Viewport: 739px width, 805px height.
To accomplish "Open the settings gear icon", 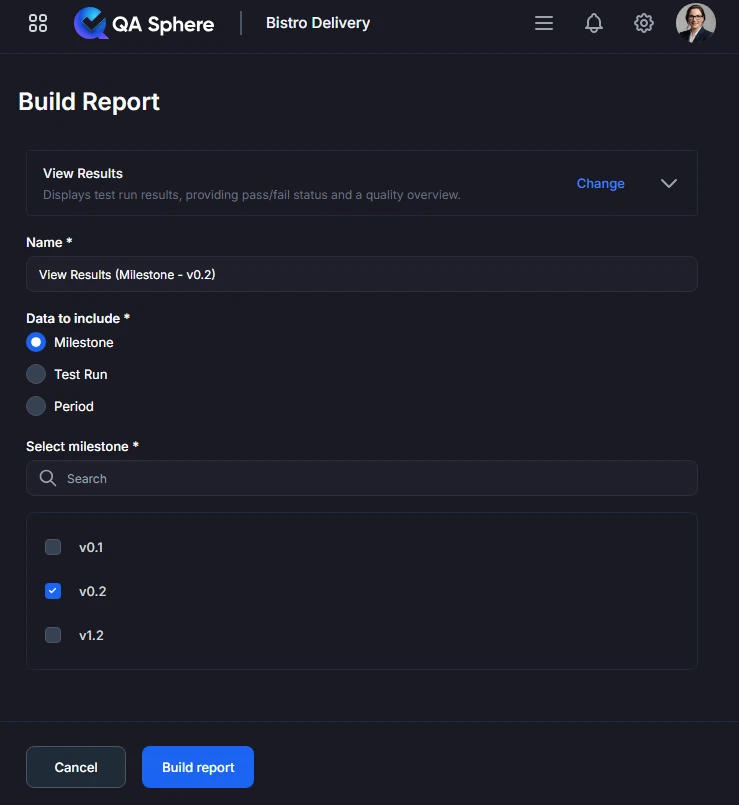I will [644, 22].
